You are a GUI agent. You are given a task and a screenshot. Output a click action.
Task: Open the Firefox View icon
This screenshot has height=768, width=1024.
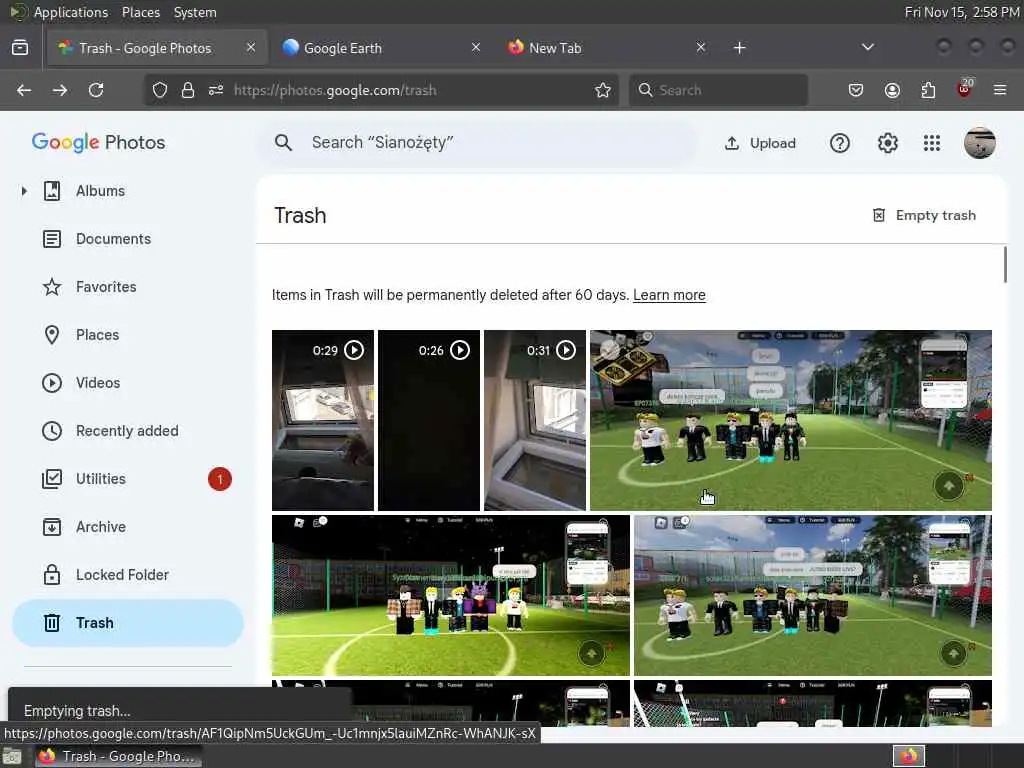[20, 48]
